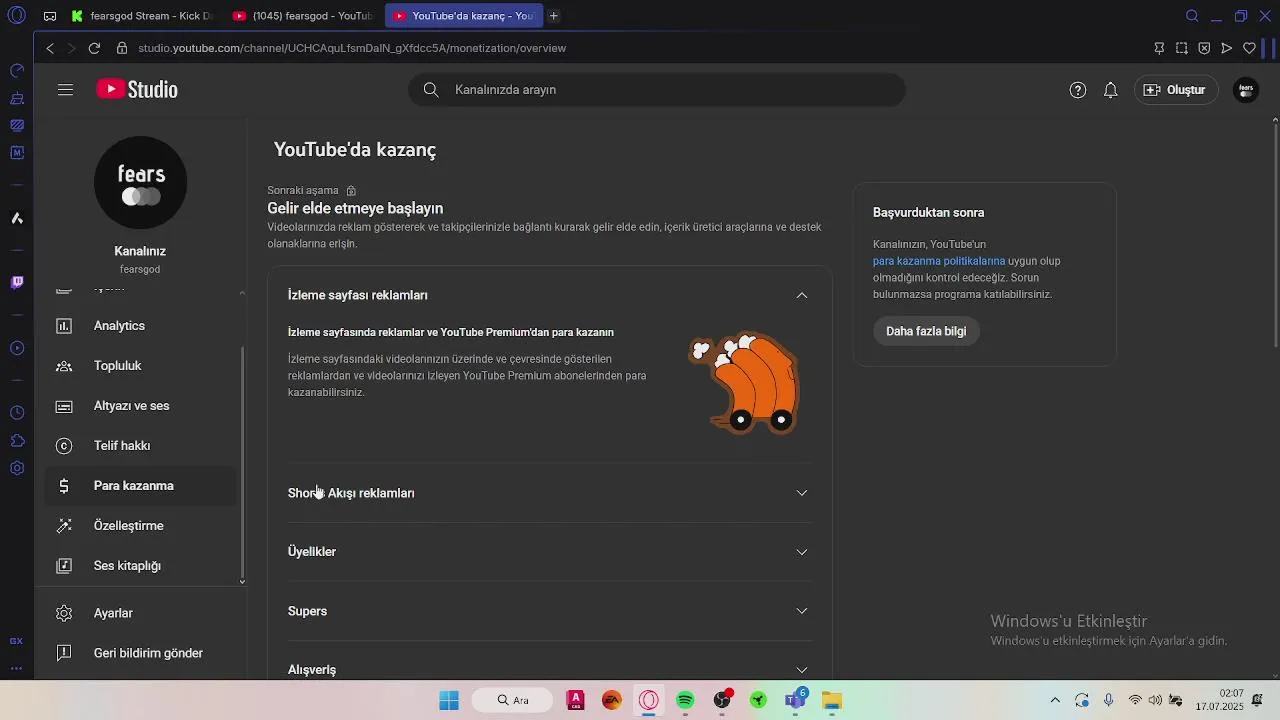Screen dimensions: 1280x720
Task: Click the page vertical scrollbar
Action: point(1275,238)
